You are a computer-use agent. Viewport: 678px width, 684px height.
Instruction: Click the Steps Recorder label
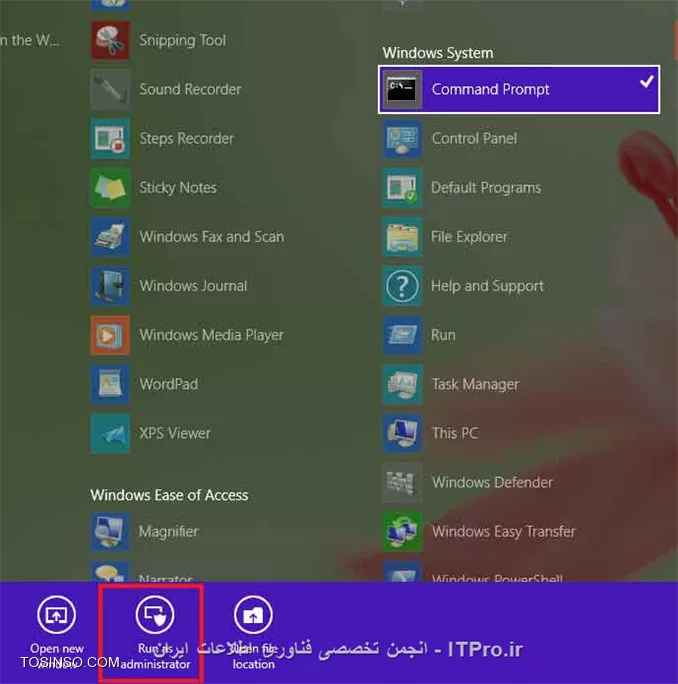pos(186,139)
